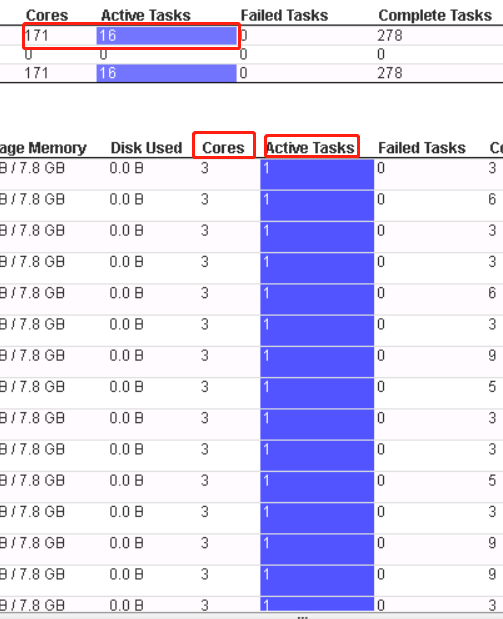
Task: Select cores value 3 in first executor row
Action: [x=205, y=169]
